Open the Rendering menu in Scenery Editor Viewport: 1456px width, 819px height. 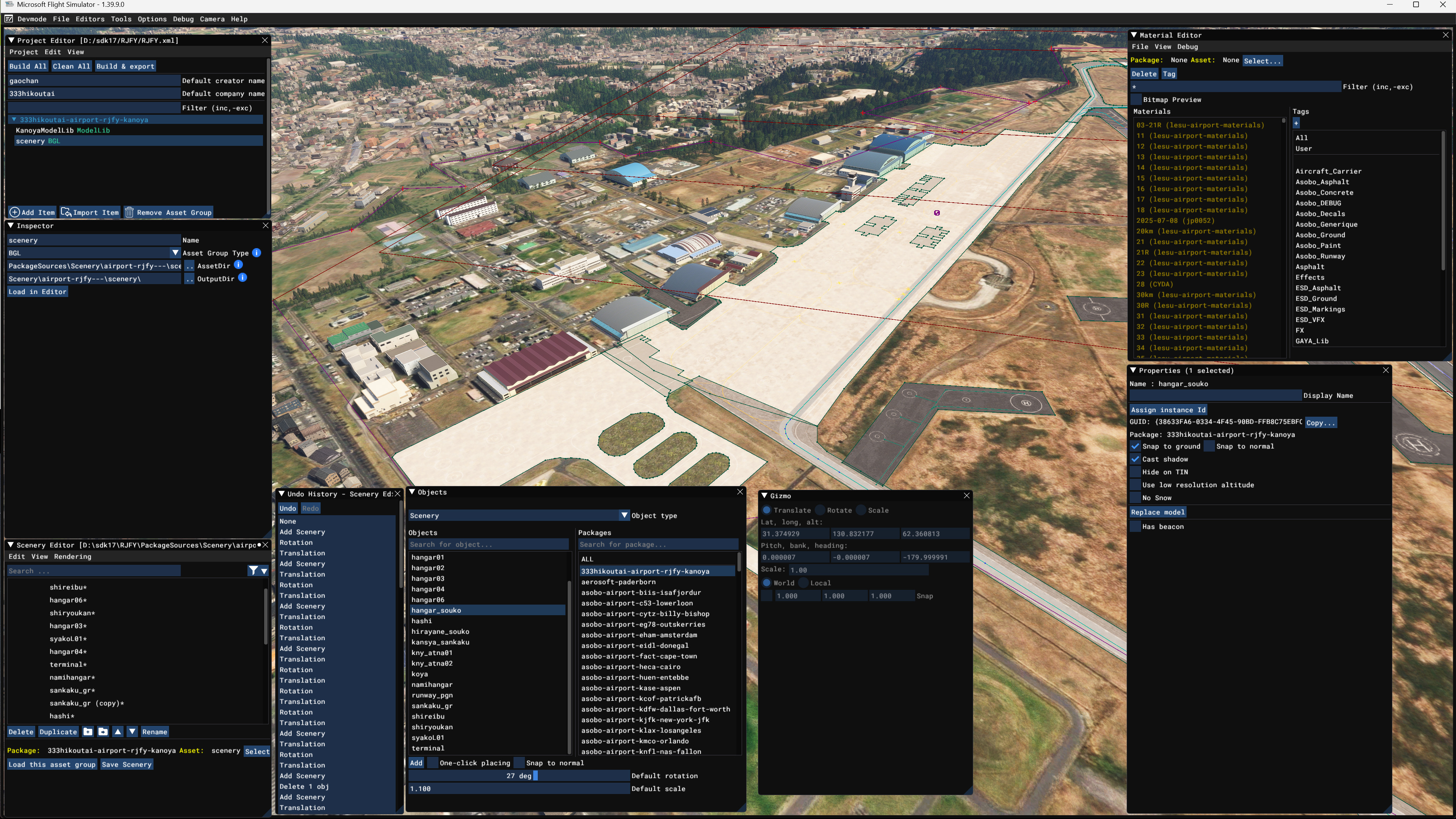tap(72, 556)
